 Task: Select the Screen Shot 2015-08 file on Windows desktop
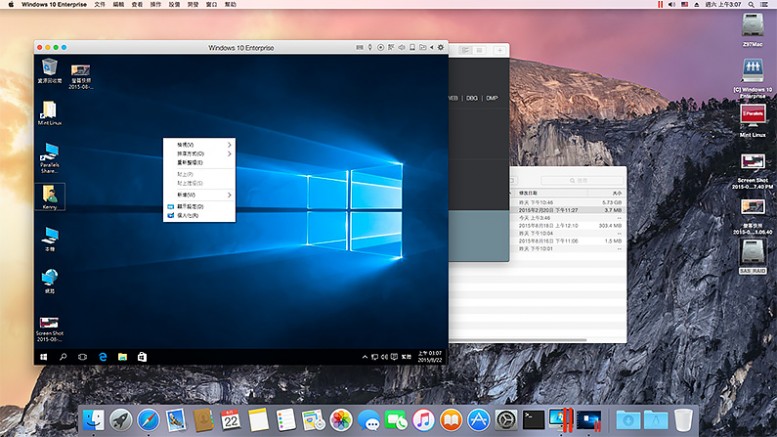[x=49, y=329]
